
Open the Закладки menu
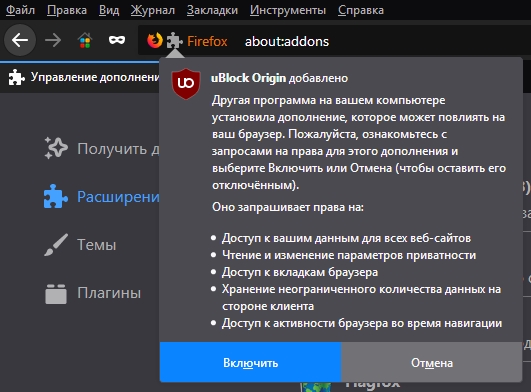pyautogui.click(x=212, y=10)
